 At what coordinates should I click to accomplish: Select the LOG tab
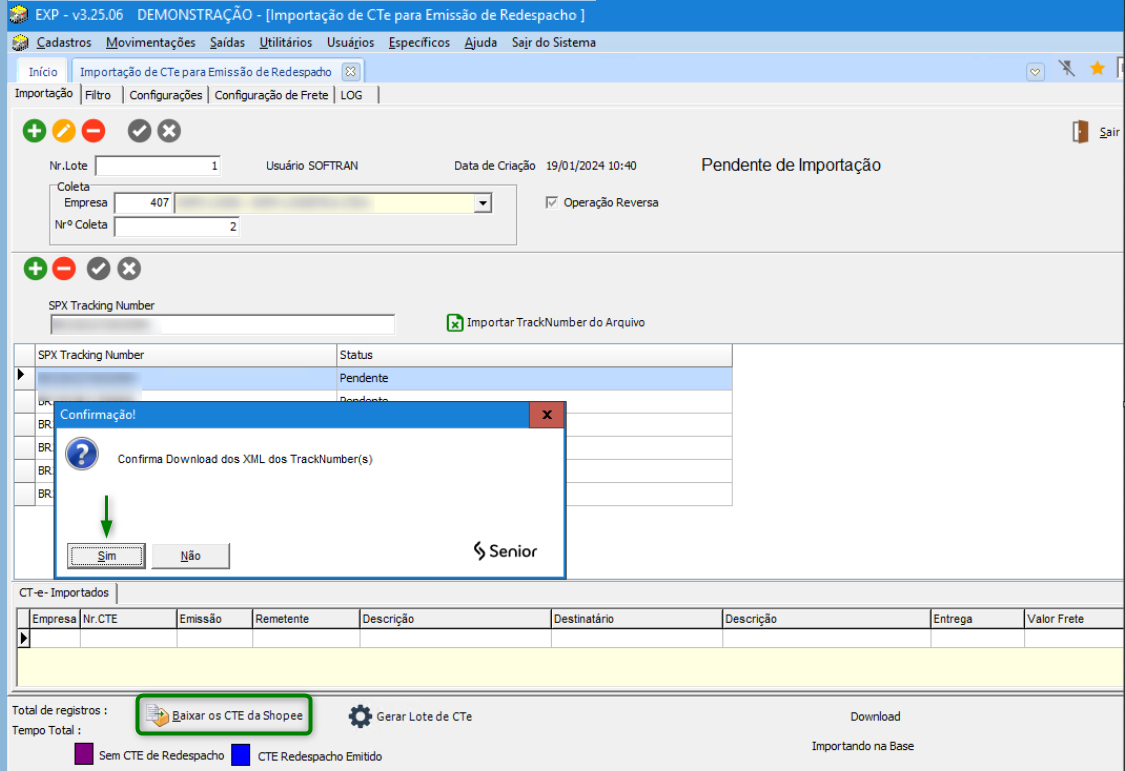tap(352, 95)
